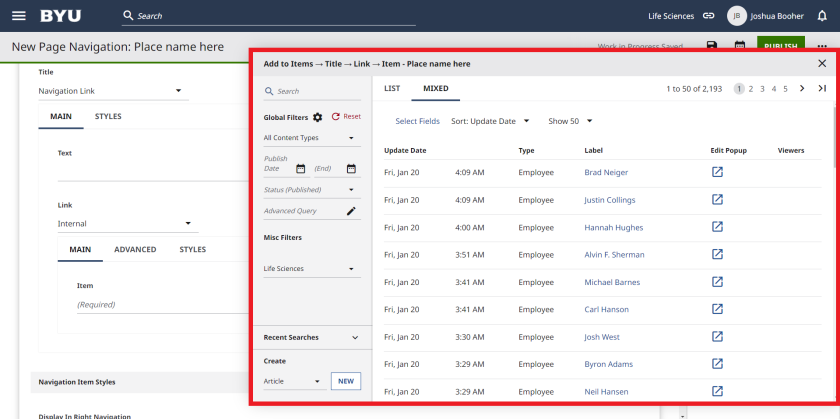Screen dimensions: 840x419
Task: Open Global Filters gear settings
Action: pos(318,117)
